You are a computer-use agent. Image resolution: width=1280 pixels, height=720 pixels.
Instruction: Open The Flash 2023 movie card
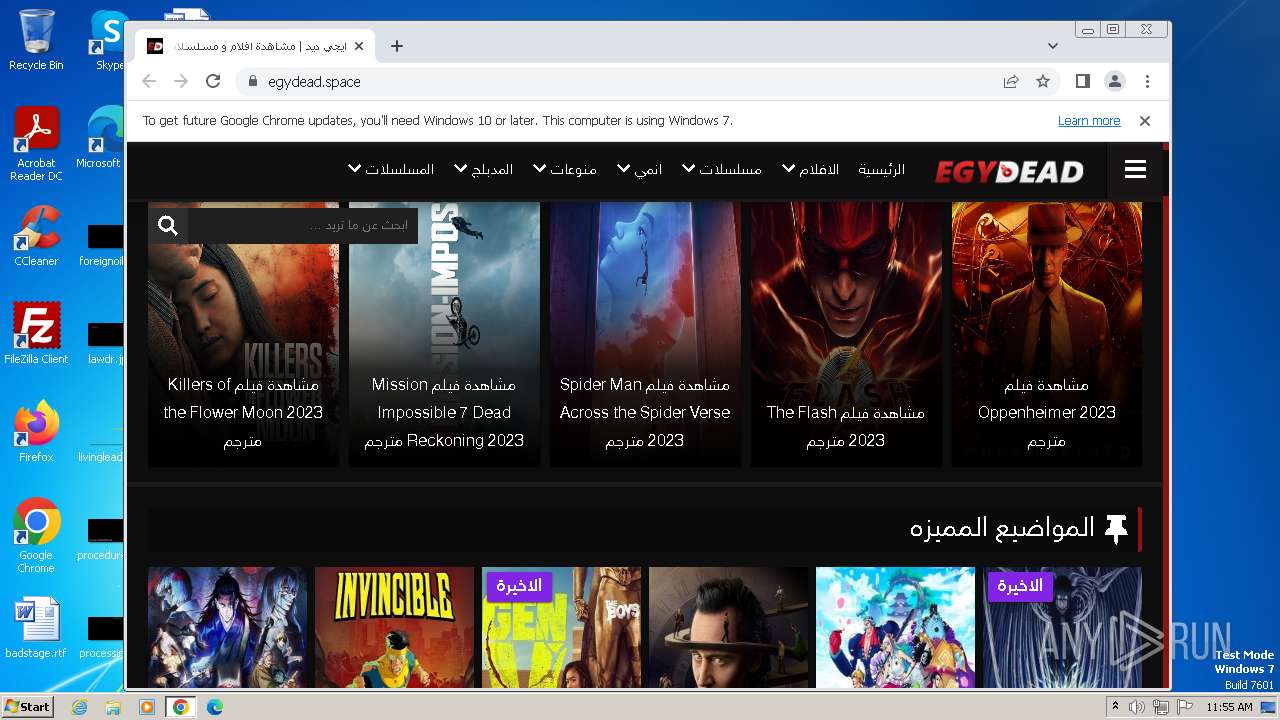coord(846,334)
